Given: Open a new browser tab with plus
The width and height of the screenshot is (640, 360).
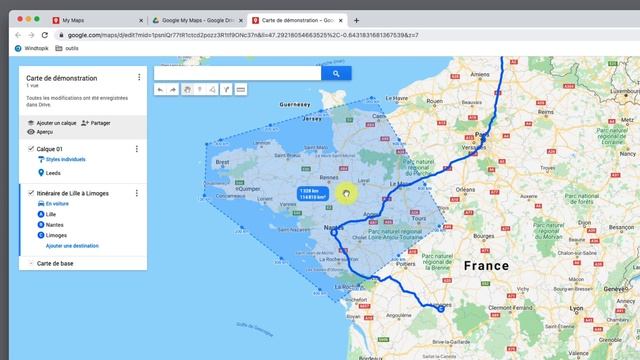Looking at the screenshot, I should pos(356,20).
